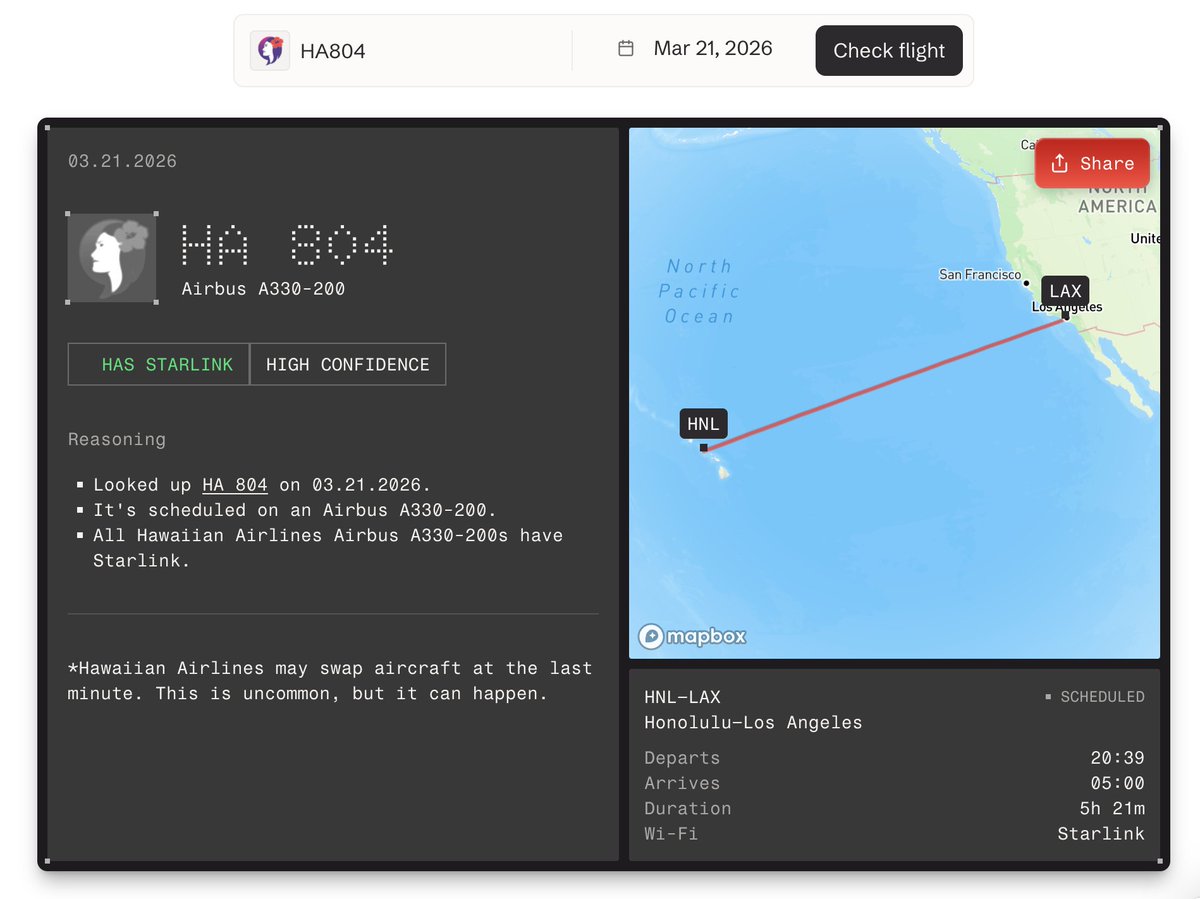Click the Hawaiian Airlines logo in search bar
The height and width of the screenshot is (899, 1200).
click(x=270, y=50)
